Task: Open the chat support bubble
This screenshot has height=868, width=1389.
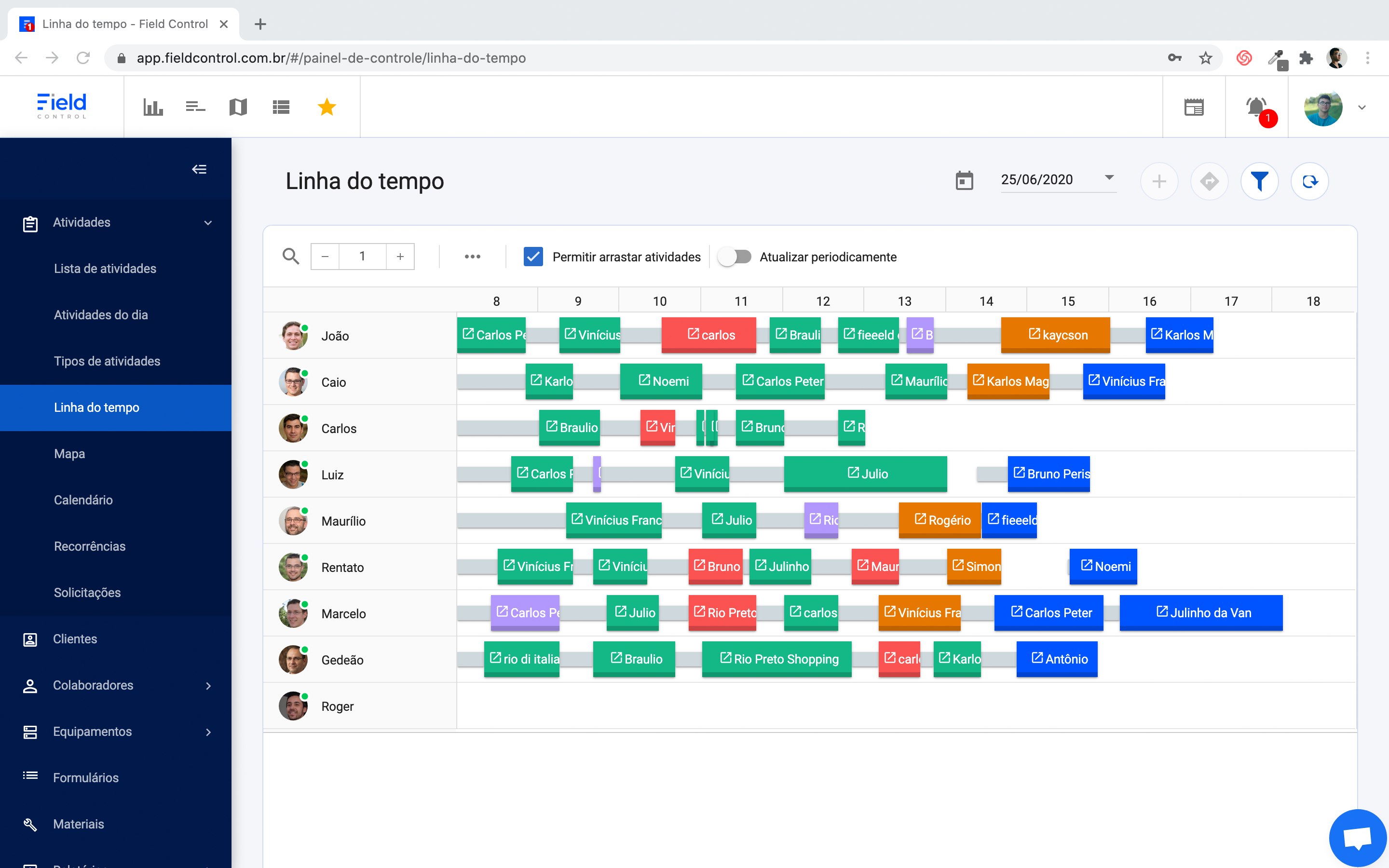Action: tap(1358, 838)
